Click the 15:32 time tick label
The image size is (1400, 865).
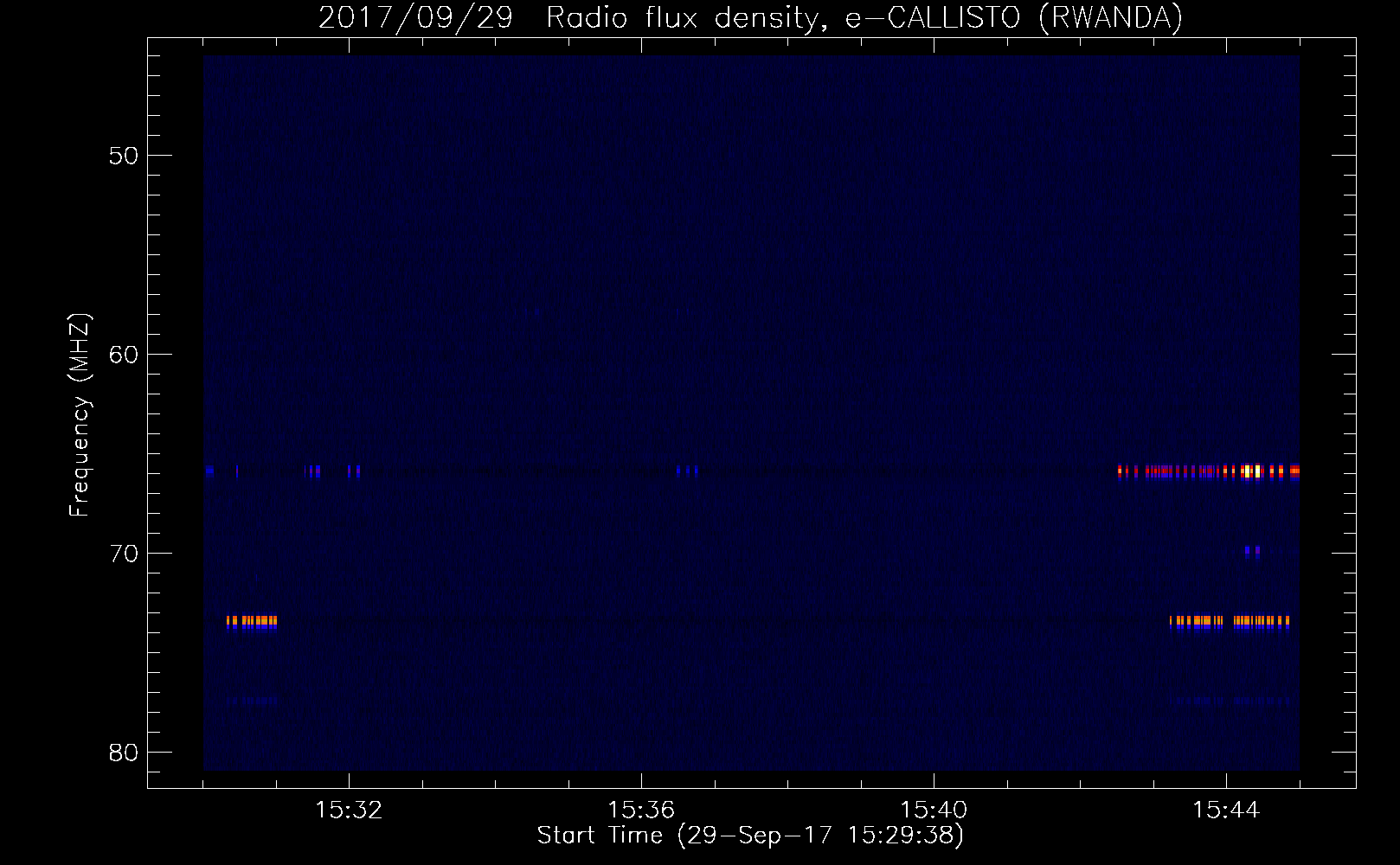pos(349,811)
